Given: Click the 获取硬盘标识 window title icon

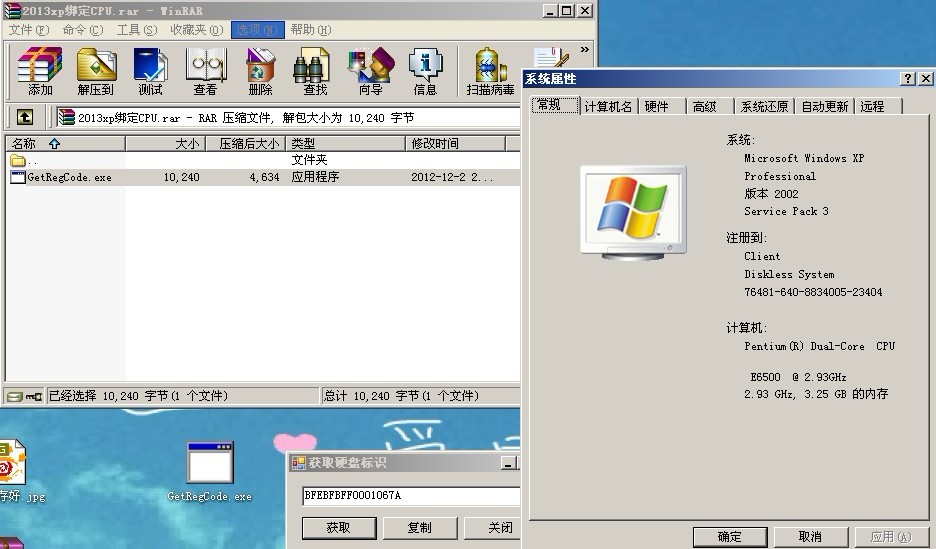Looking at the screenshot, I should pos(298,462).
